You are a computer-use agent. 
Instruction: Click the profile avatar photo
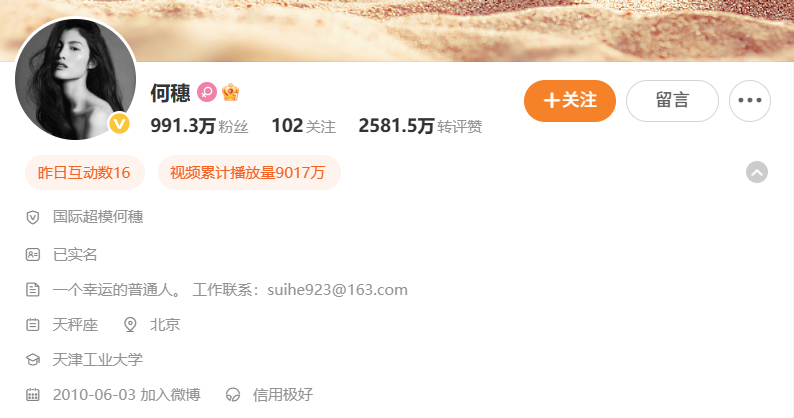click(75, 79)
